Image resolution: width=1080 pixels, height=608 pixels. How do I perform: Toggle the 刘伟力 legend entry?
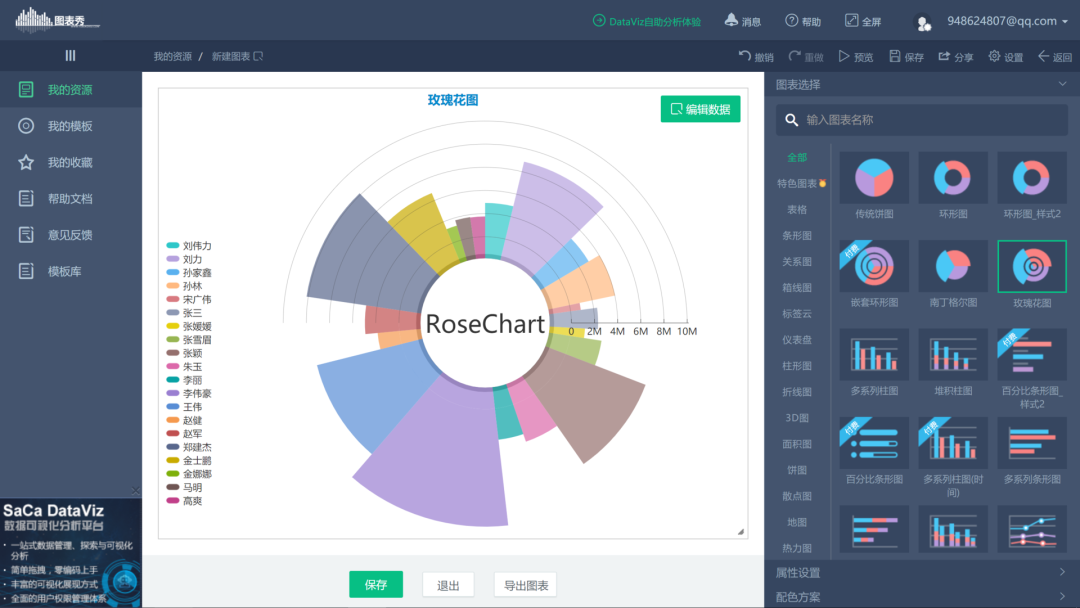tap(189, 246)
